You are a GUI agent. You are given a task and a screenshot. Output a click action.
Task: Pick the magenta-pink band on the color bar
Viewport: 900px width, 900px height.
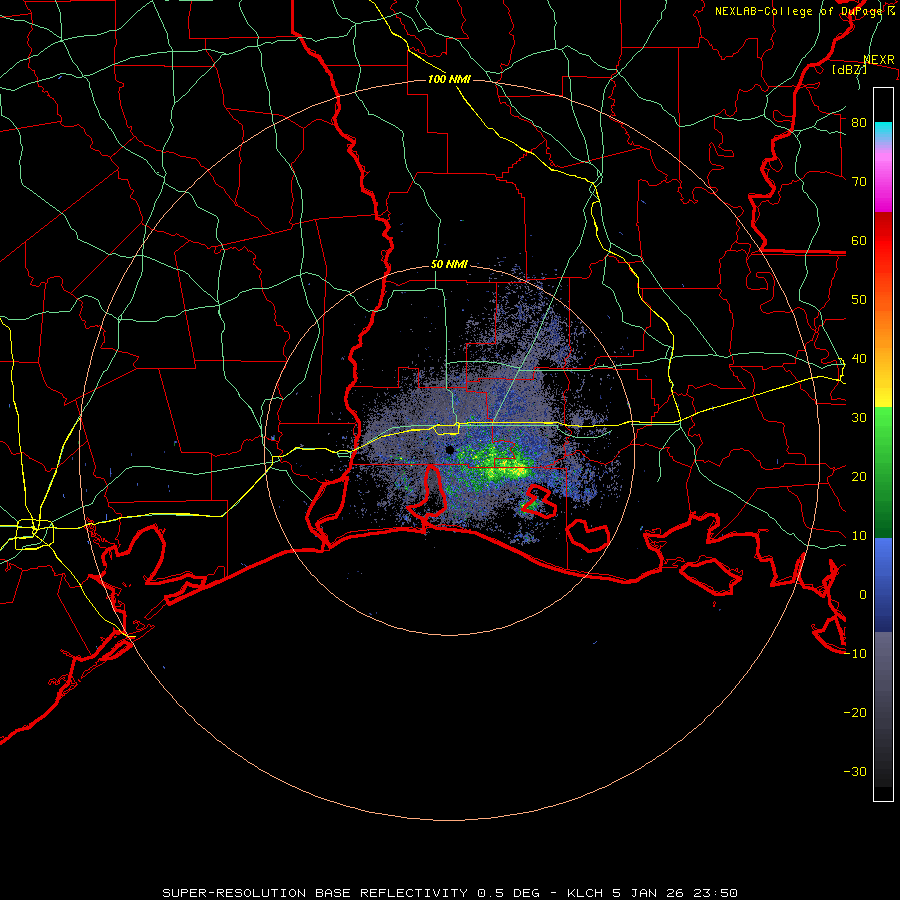pyautogui.click(x=883, y=178)
